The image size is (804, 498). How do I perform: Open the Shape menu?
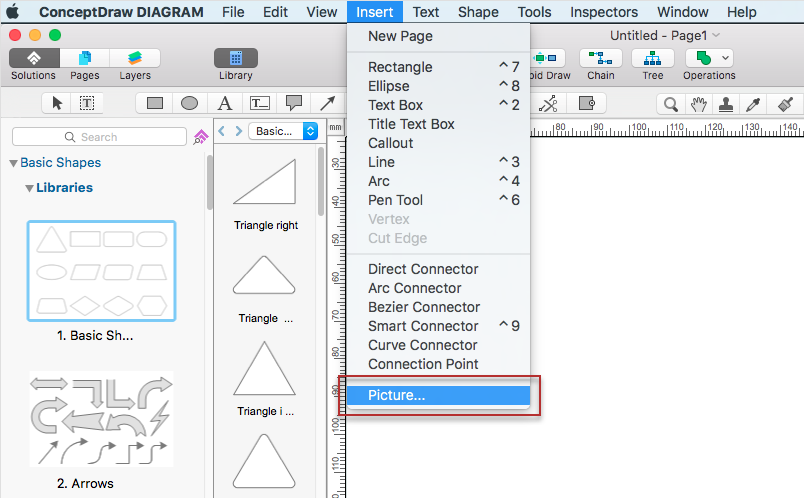(478, 12)
